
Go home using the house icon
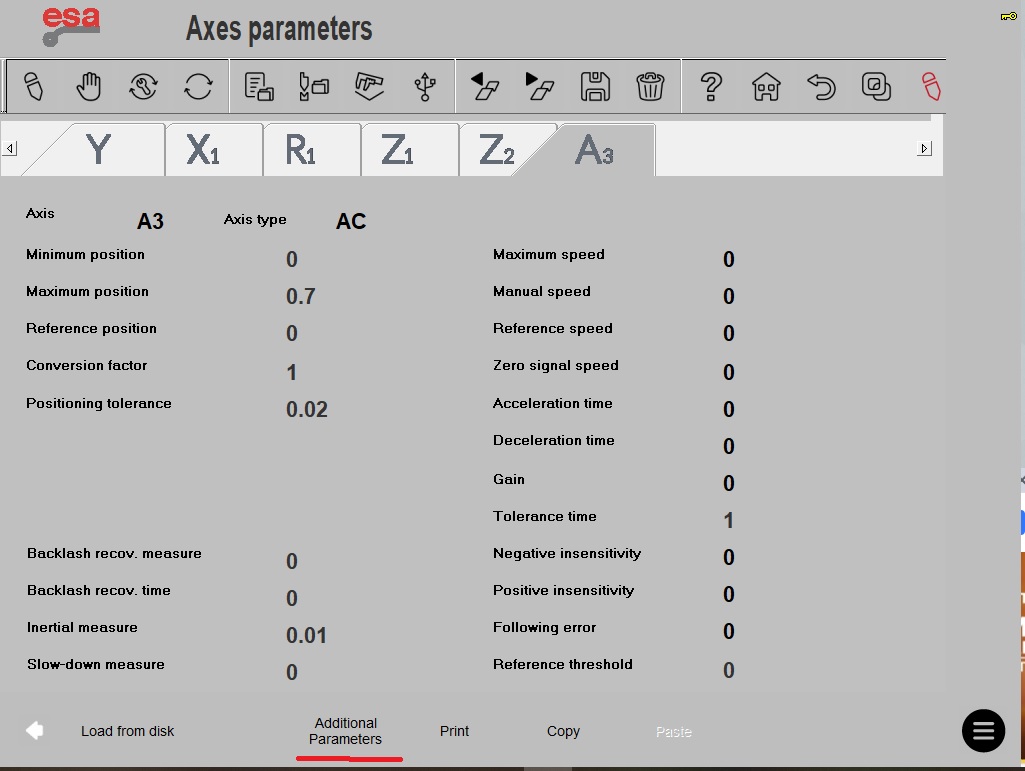766,86
